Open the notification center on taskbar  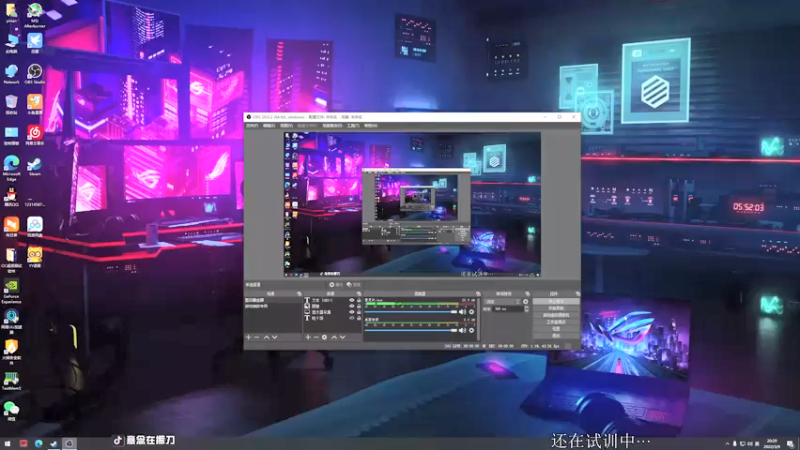[790, 444]
